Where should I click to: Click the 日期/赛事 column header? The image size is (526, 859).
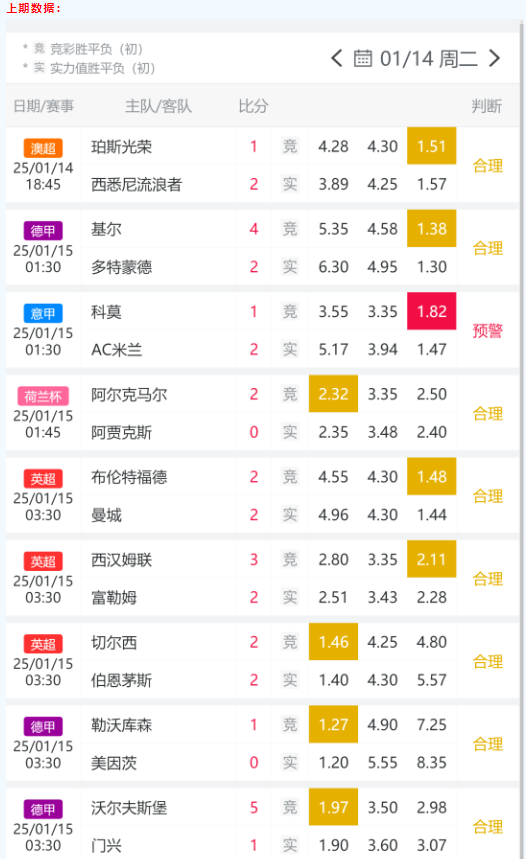click(x=43, y=106)
